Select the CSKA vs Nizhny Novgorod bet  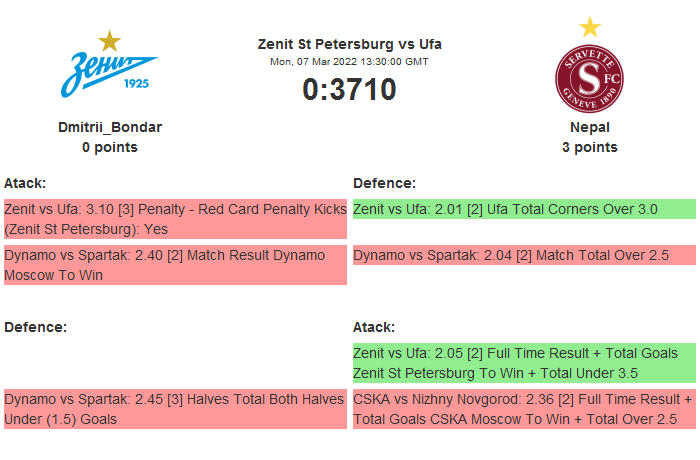click(x=523, y=409)
